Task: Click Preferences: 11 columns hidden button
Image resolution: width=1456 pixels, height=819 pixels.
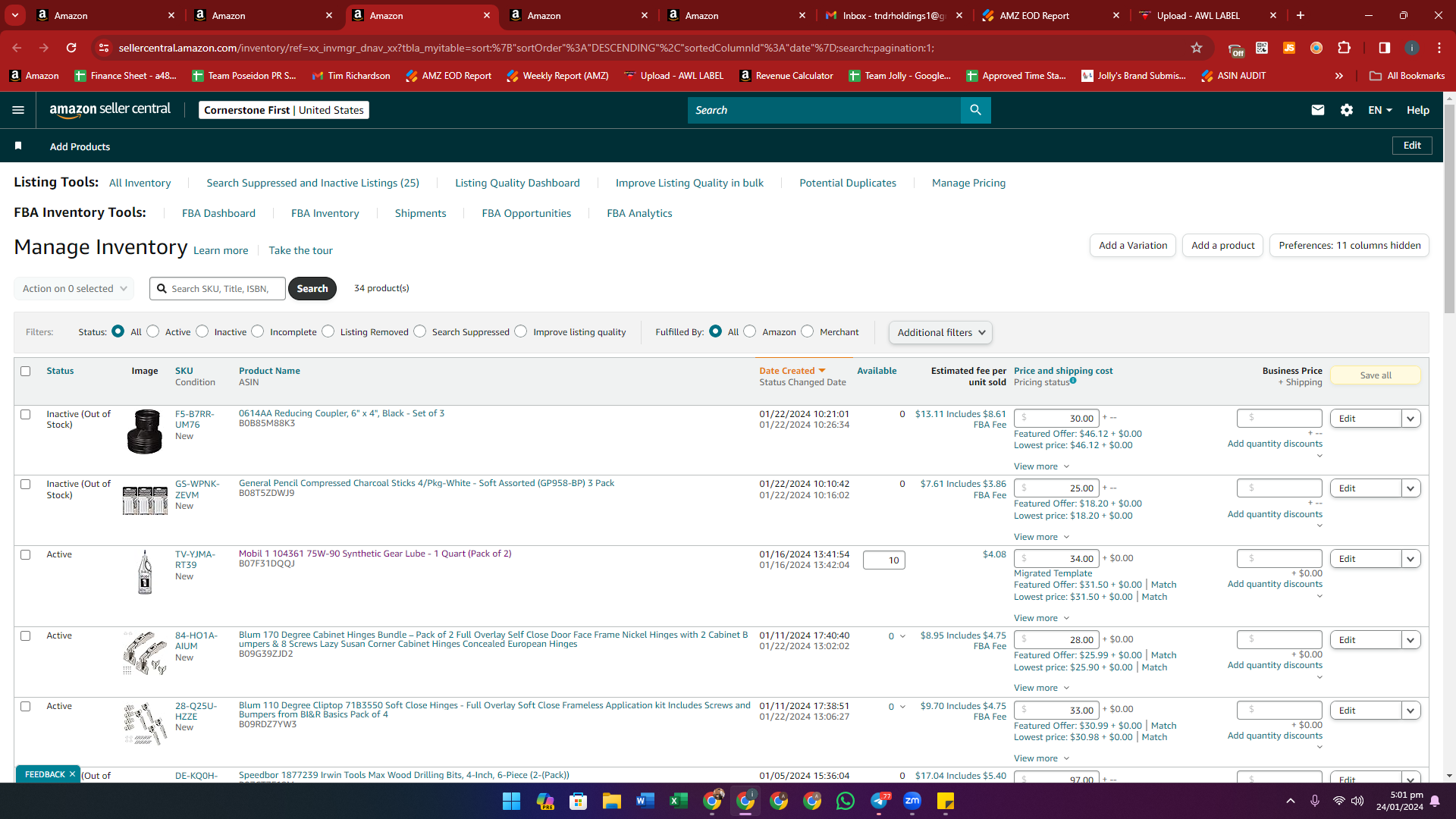Action: point(1349,245)
